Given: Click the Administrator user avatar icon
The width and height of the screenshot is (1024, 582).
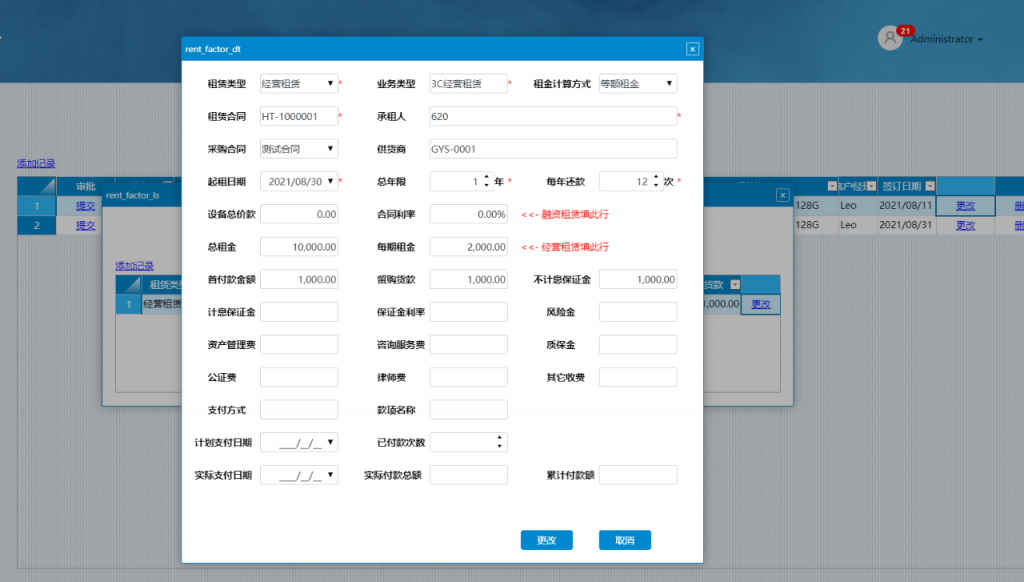Looking at the screenshot, I should (889, 39).
